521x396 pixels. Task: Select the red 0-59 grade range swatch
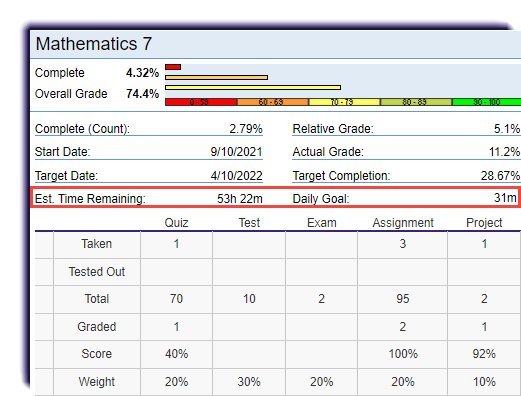[x=201, y=102]
